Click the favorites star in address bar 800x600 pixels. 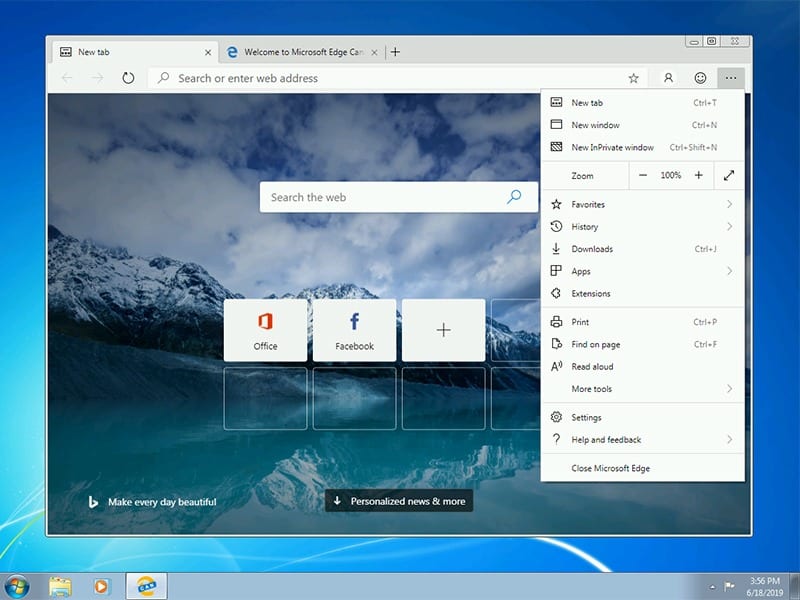tap(633, 78)
